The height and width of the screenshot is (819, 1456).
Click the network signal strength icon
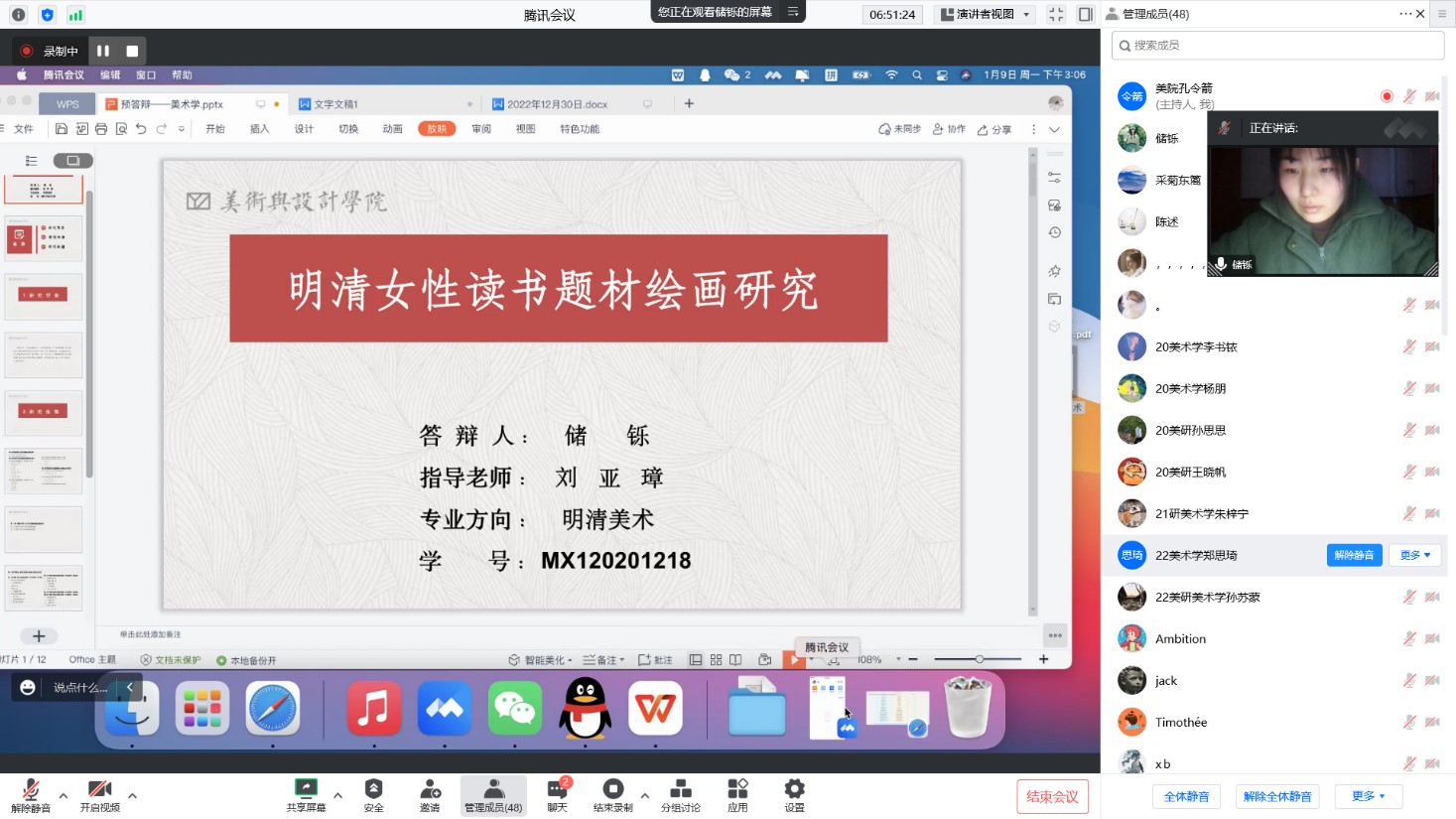(75, 15)
